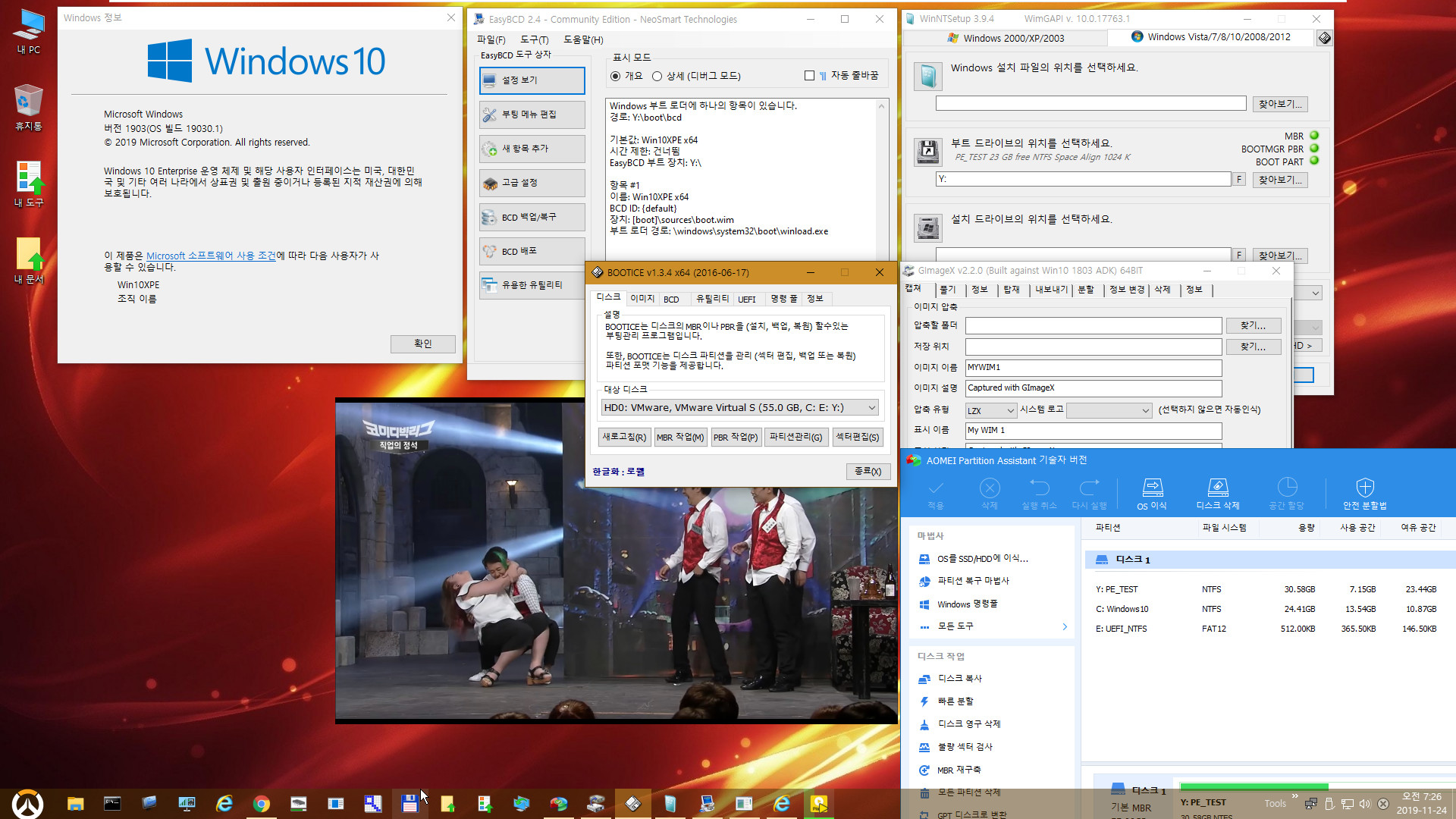
Task: Click 설정 보기 button in EasyBCD
Action: 532,80
